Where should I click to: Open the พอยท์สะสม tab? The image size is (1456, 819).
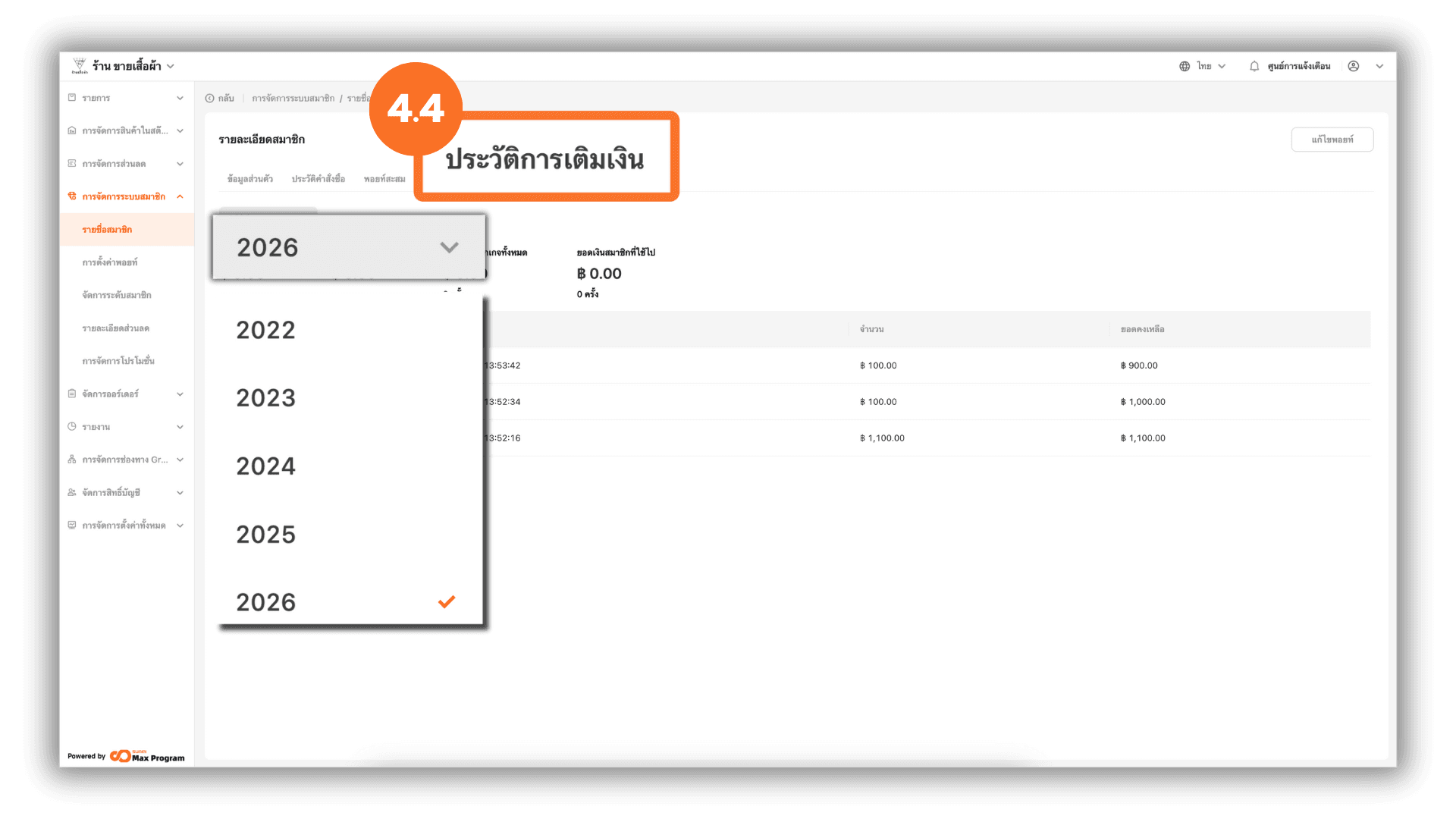point(384,179)
